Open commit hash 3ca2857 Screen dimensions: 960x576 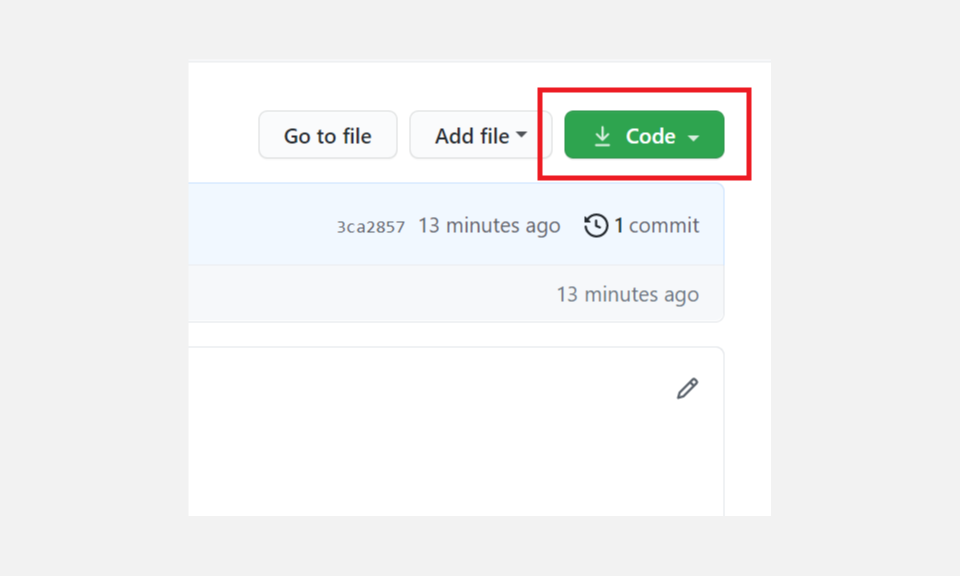point(370,227)
